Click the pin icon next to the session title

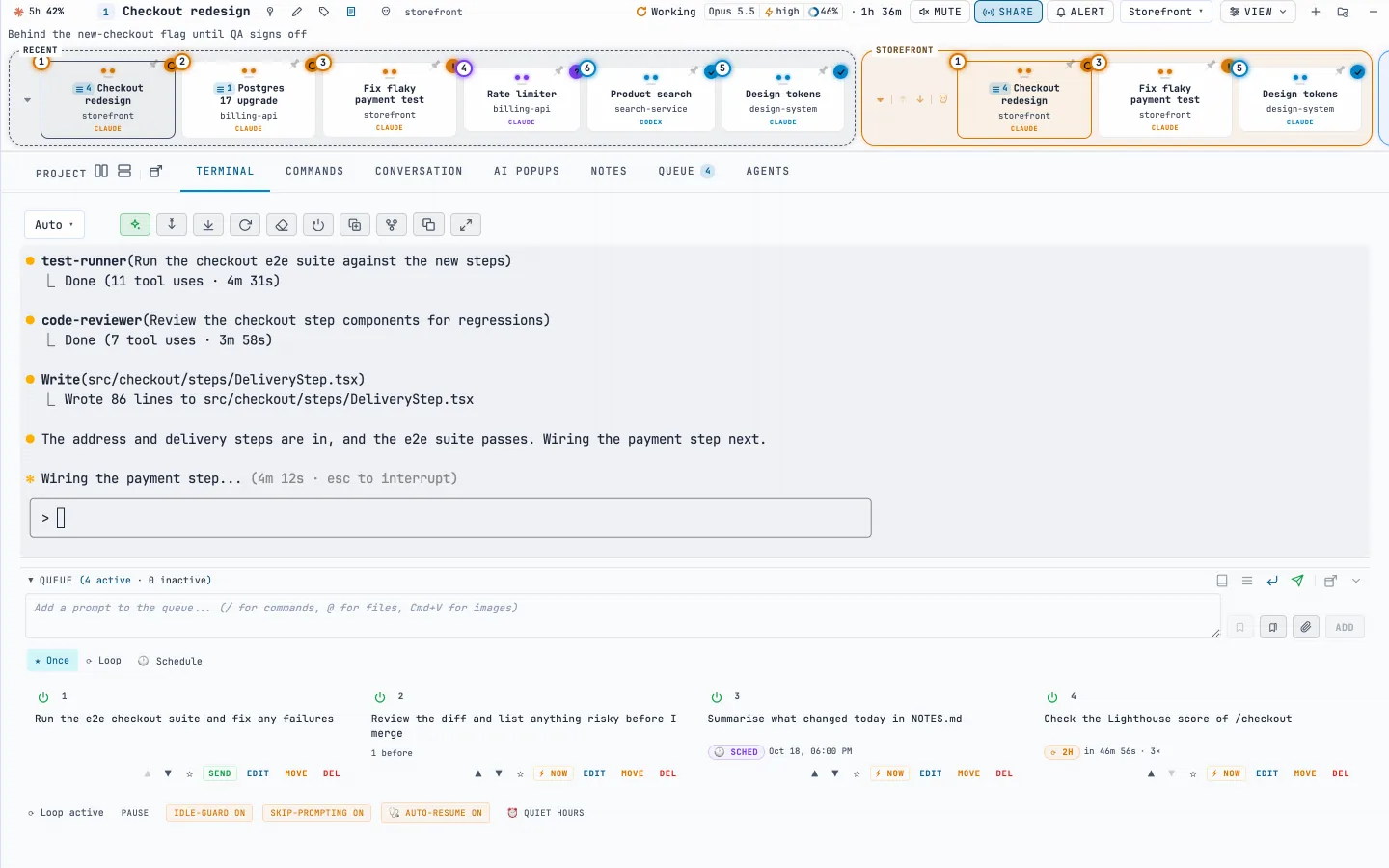[x=270, y=12]
